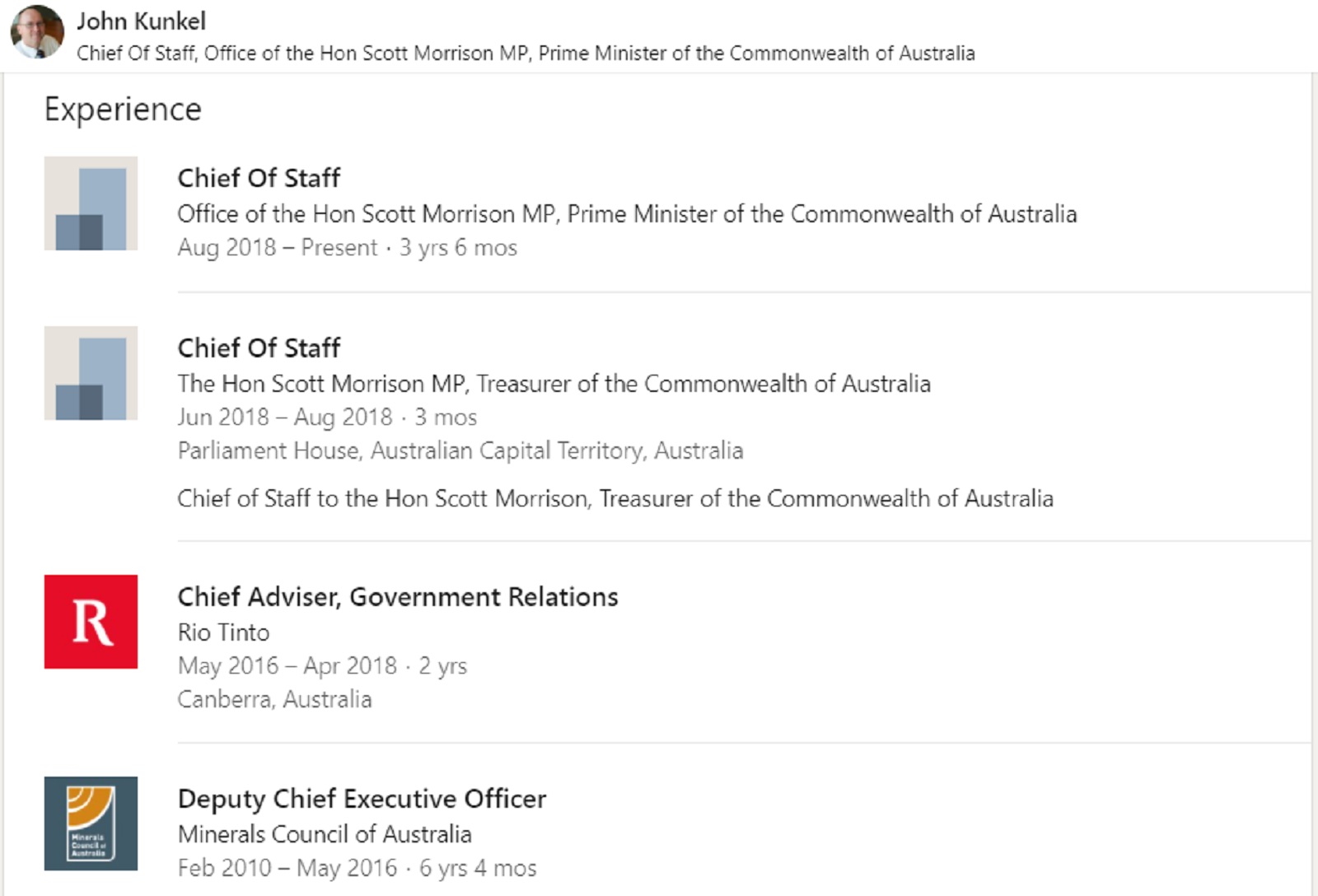Click the Parliament House location text

click(460, 450)
